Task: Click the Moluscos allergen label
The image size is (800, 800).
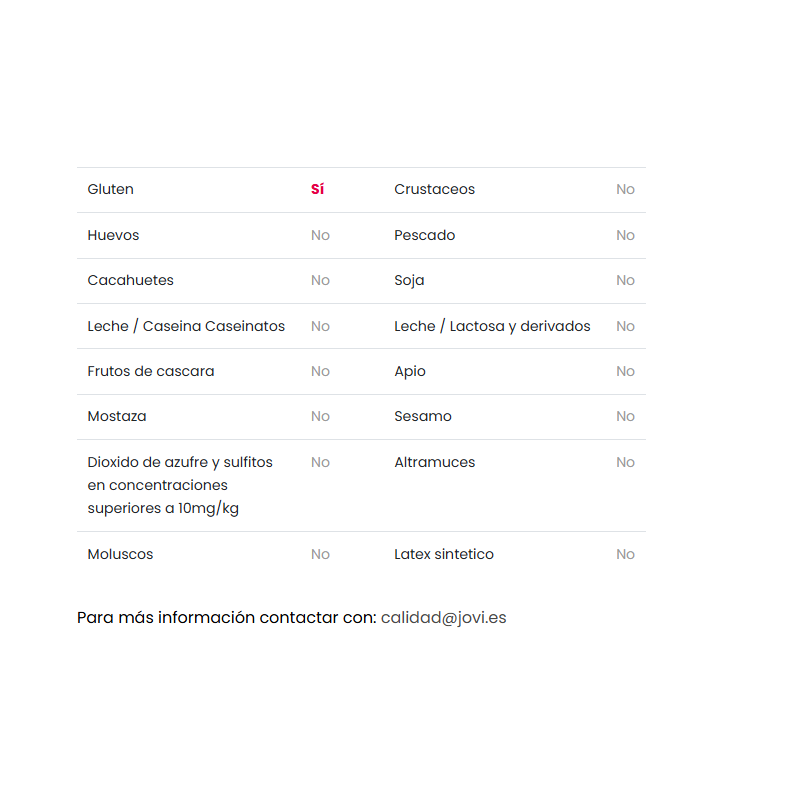Action: (120, 554)
